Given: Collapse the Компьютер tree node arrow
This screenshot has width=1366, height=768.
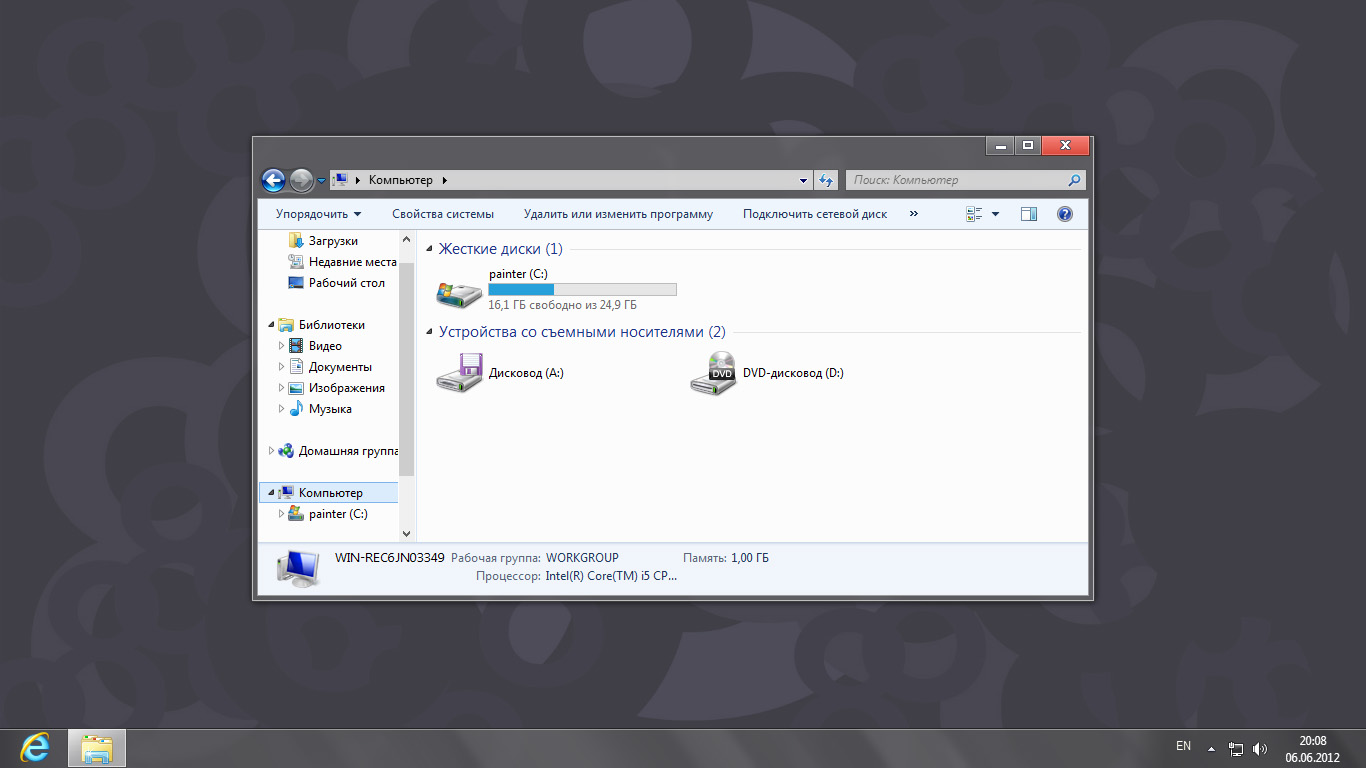Looking at the screenshot, I should pyautogui.click(x=271, y=493).
